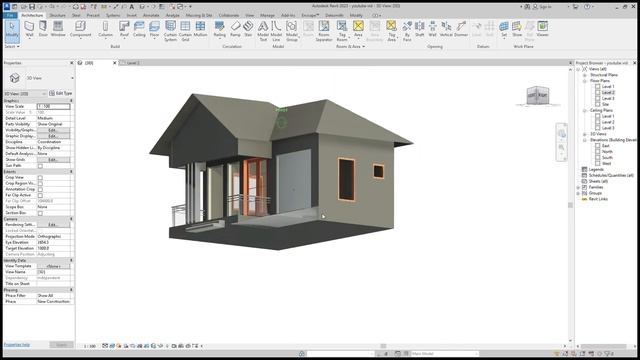Select the Tag Room tool
Screen dimensions: 640x360
[342, 31]
